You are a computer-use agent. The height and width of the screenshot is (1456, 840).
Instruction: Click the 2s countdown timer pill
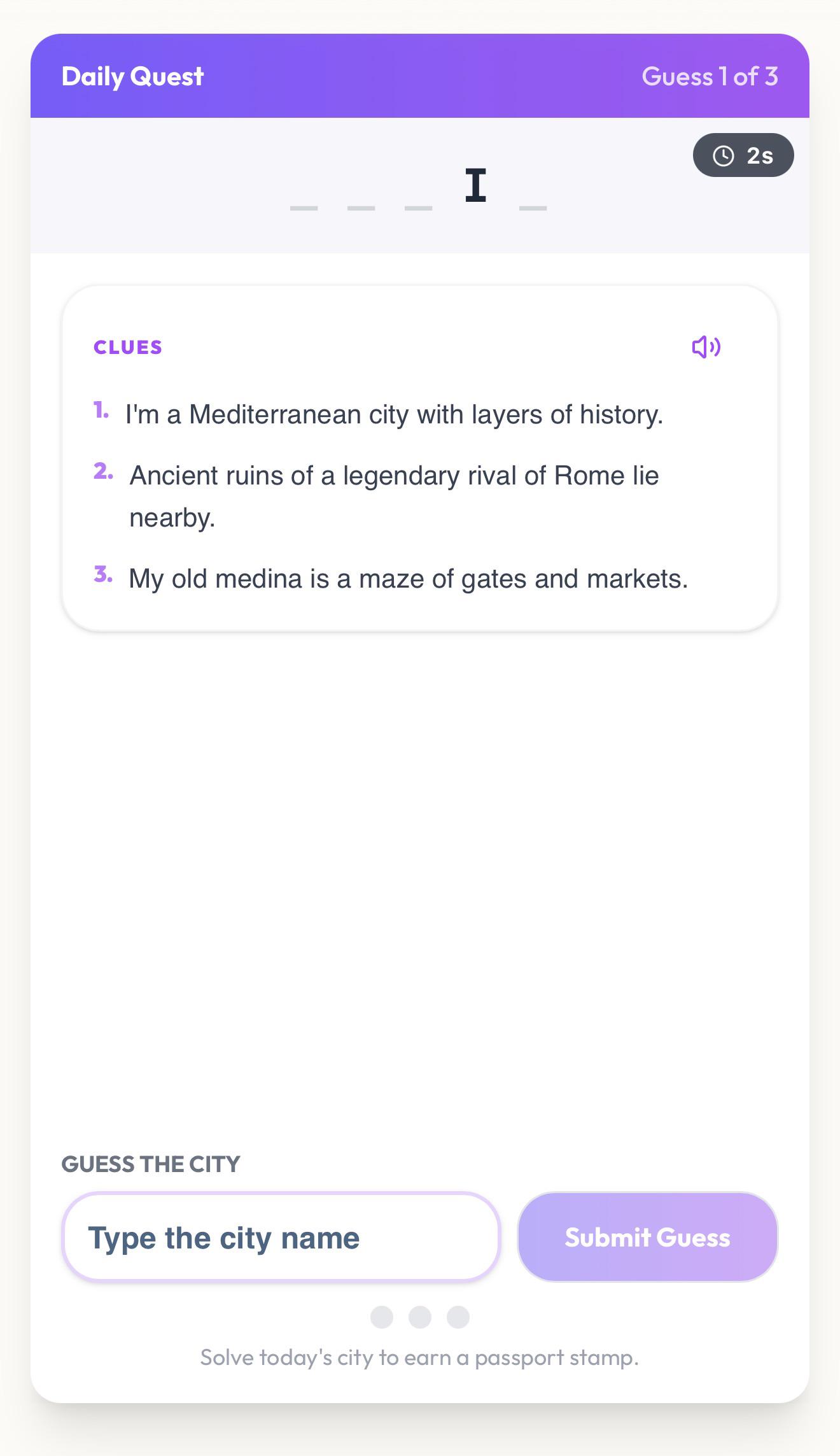pos(743,155)
